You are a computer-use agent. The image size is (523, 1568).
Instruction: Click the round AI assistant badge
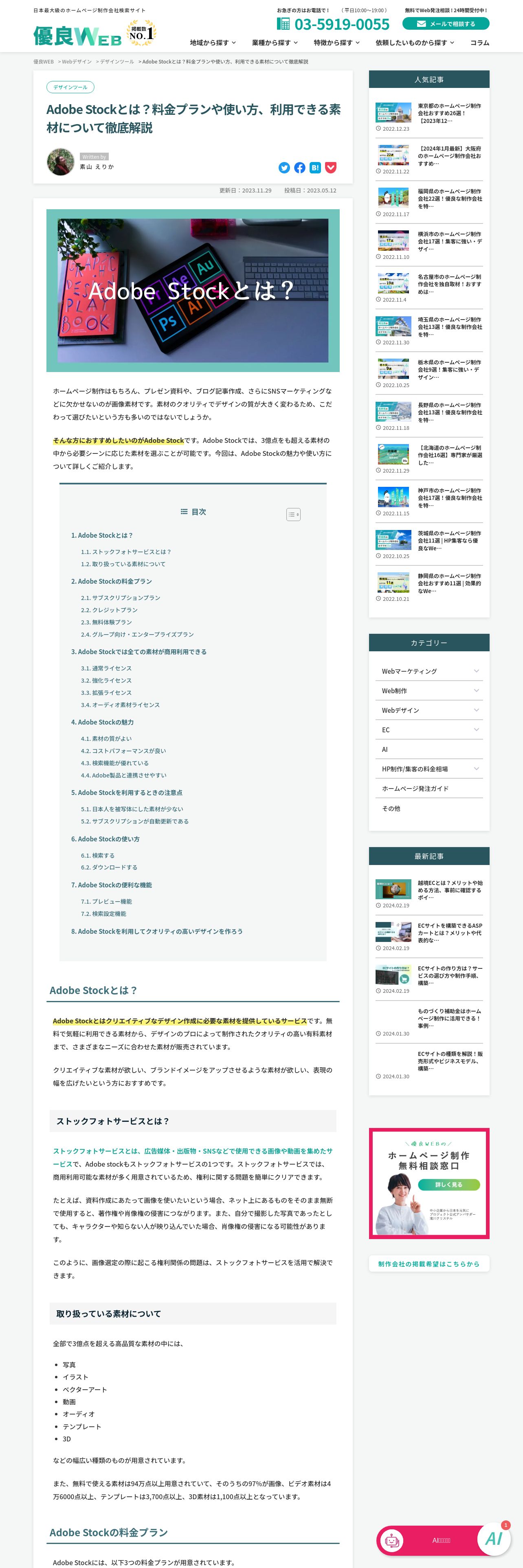coord(494,1539)
